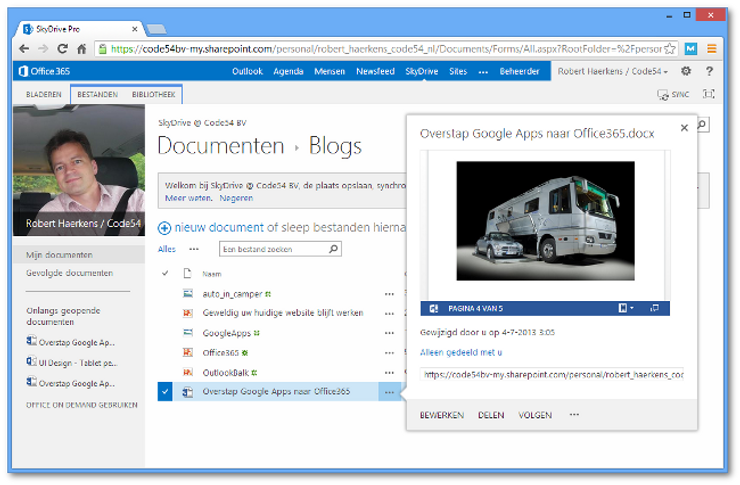Select SkyDrive in the top navigation
Viewport: 740px width, 485px height.
click(x=421, y=71)
